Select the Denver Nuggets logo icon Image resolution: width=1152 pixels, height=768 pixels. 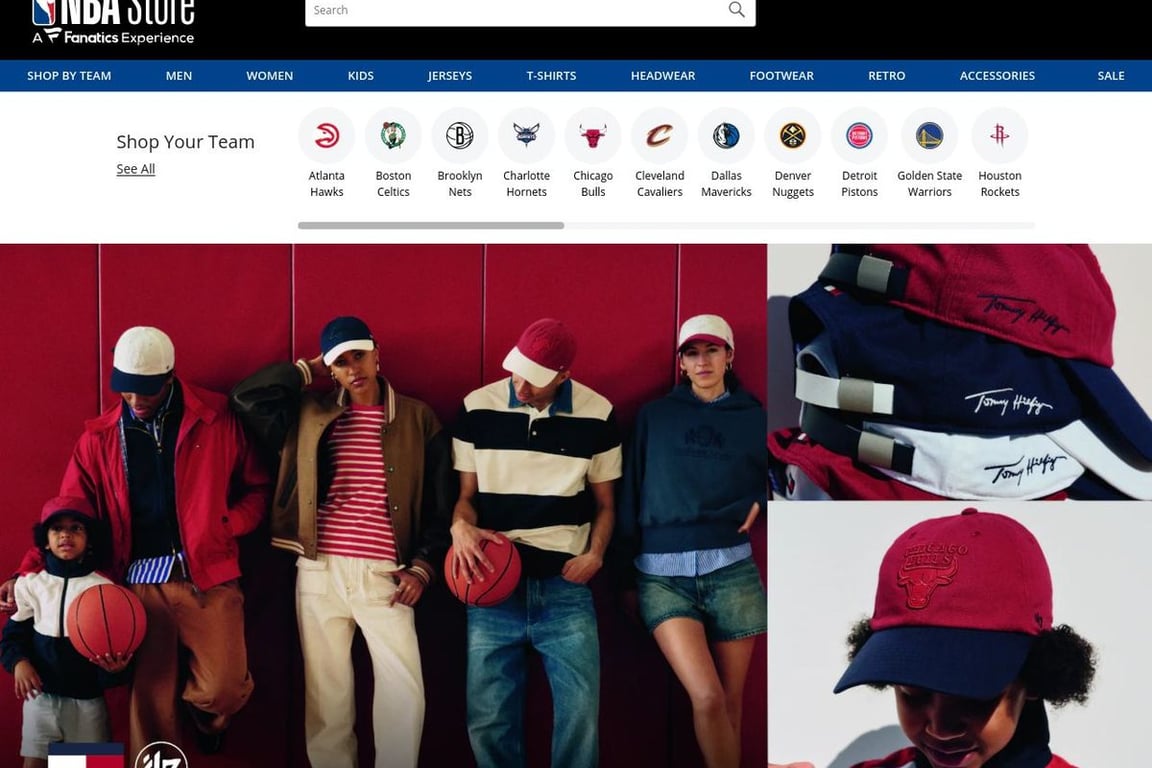coord(793,136)
